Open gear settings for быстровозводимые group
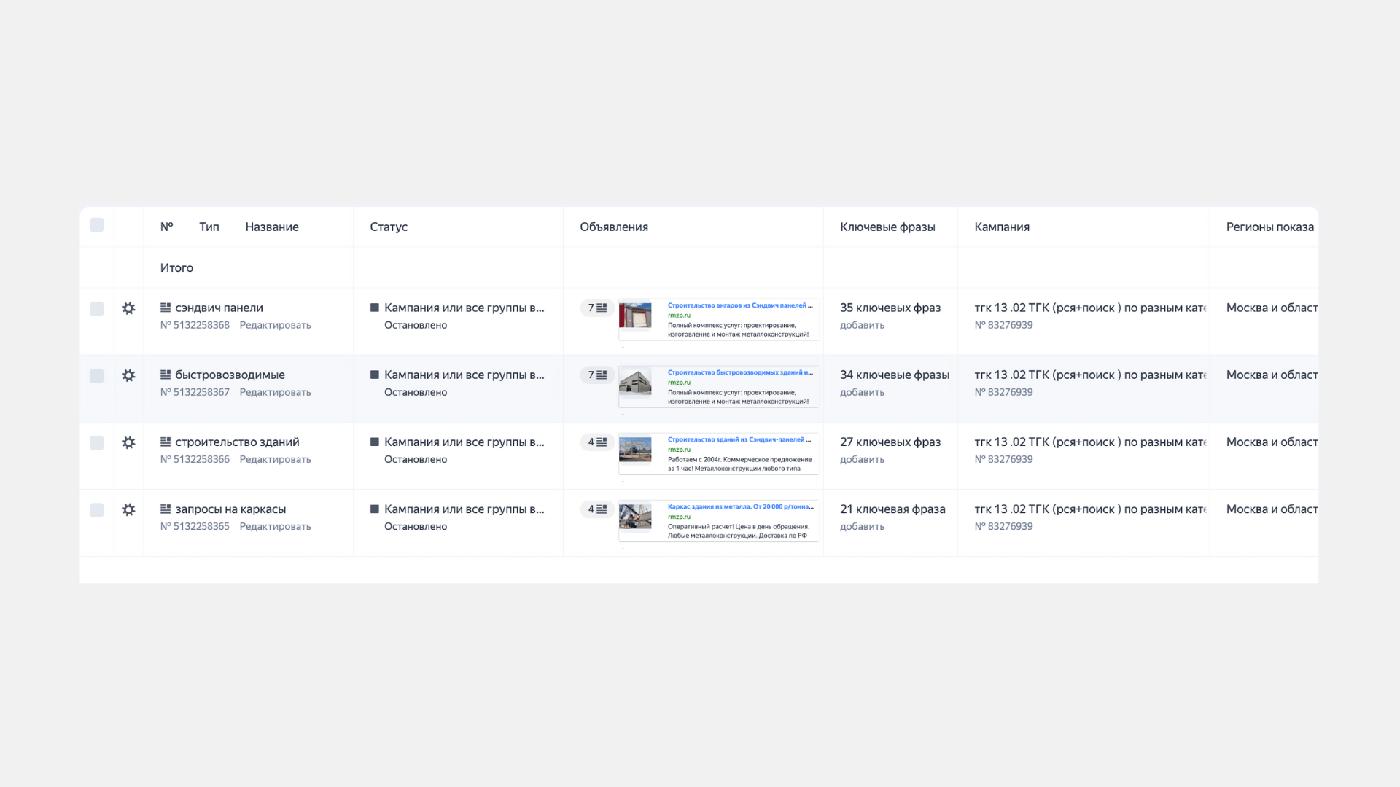This screenshot has height=787, width=1400. pos(128,376)
